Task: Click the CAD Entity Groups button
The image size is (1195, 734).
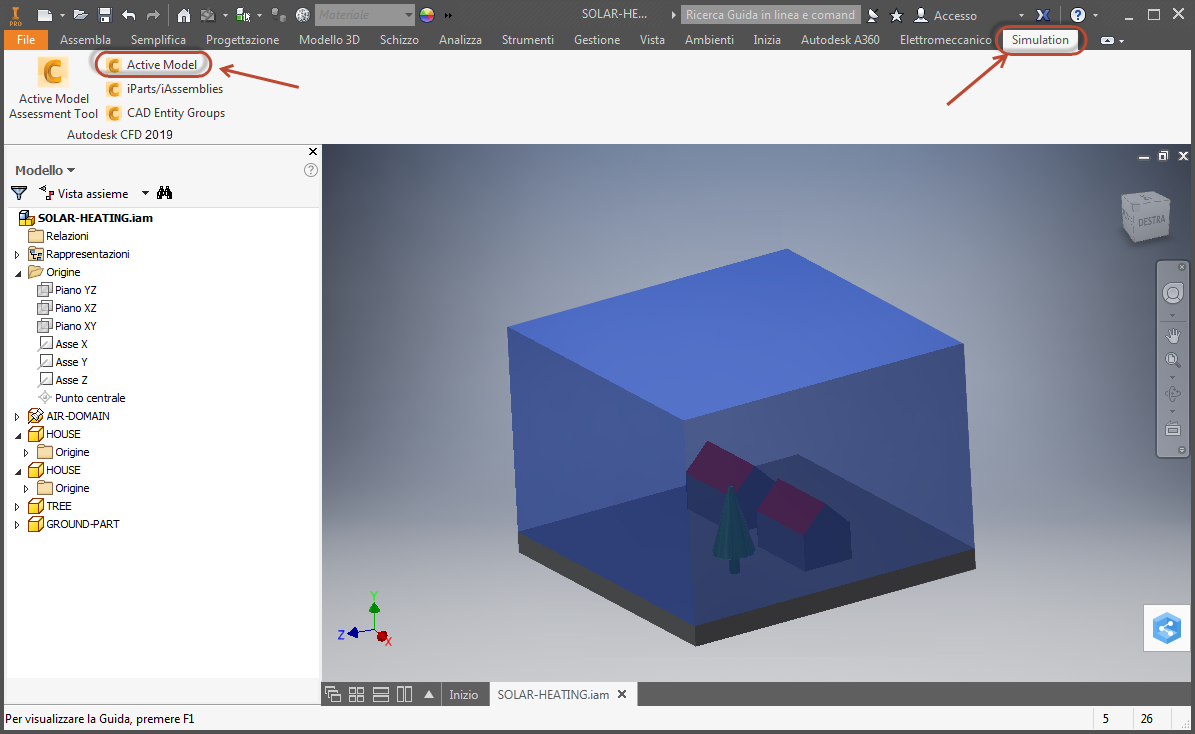Action: [166, 113]
